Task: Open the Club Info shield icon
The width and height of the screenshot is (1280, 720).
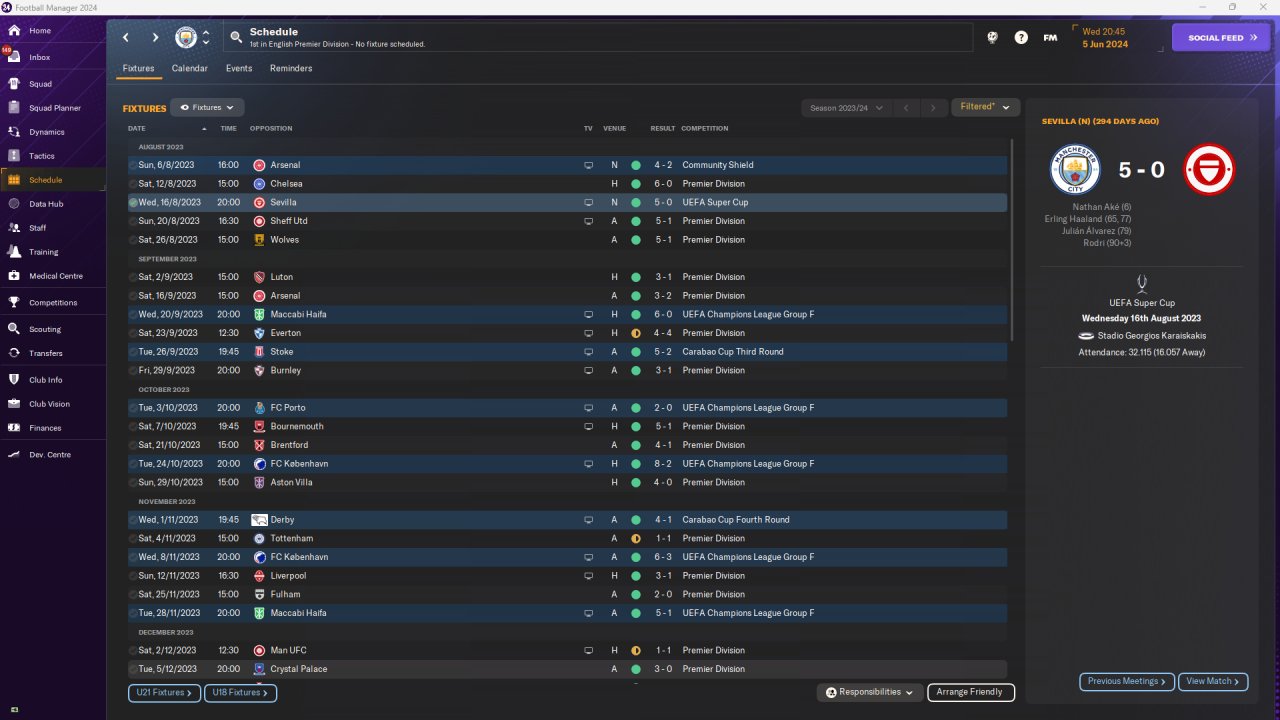Action: coord(14,380)
